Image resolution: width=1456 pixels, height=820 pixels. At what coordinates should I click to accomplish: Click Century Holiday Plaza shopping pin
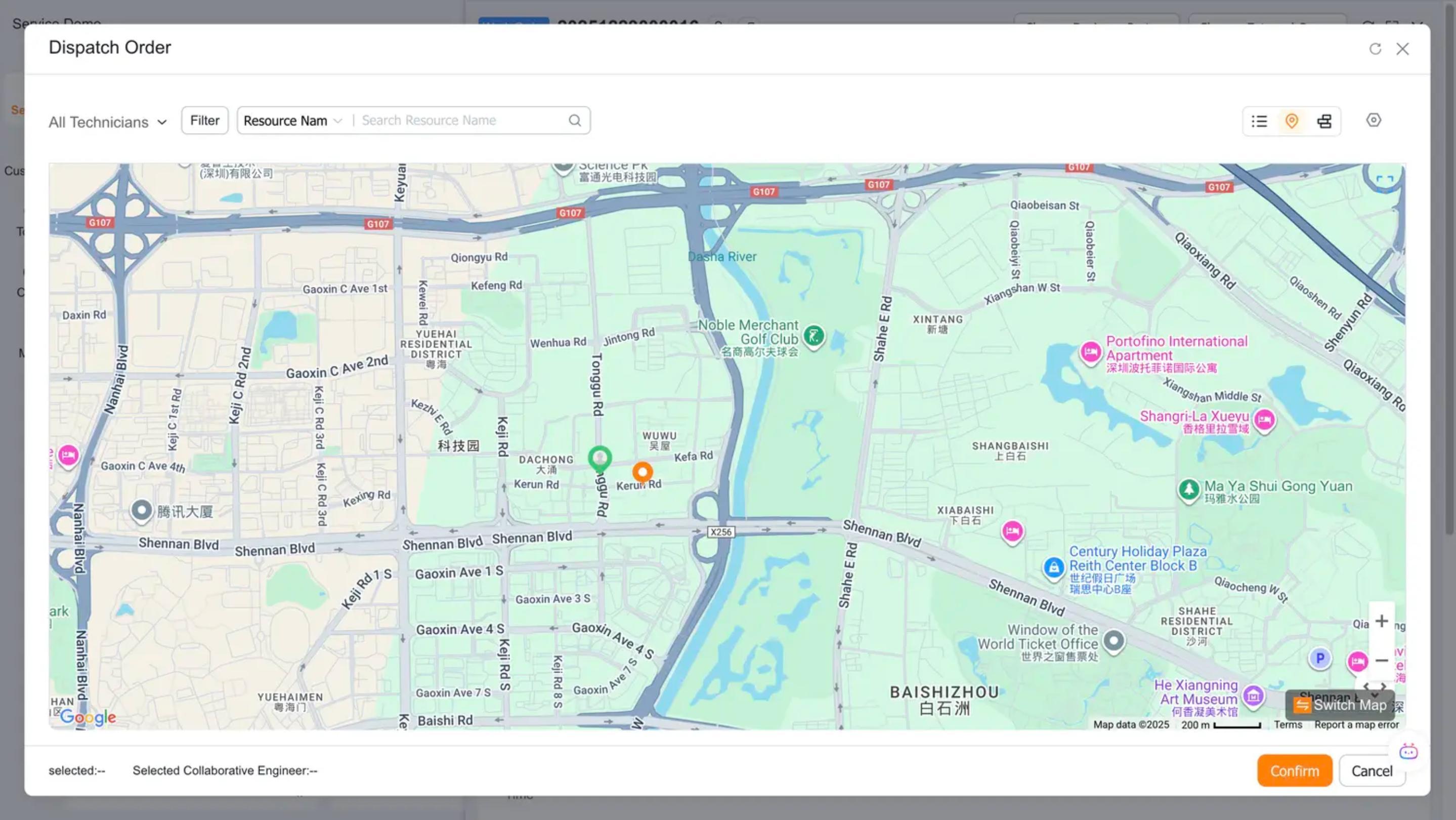click(x=1054, y=568)
